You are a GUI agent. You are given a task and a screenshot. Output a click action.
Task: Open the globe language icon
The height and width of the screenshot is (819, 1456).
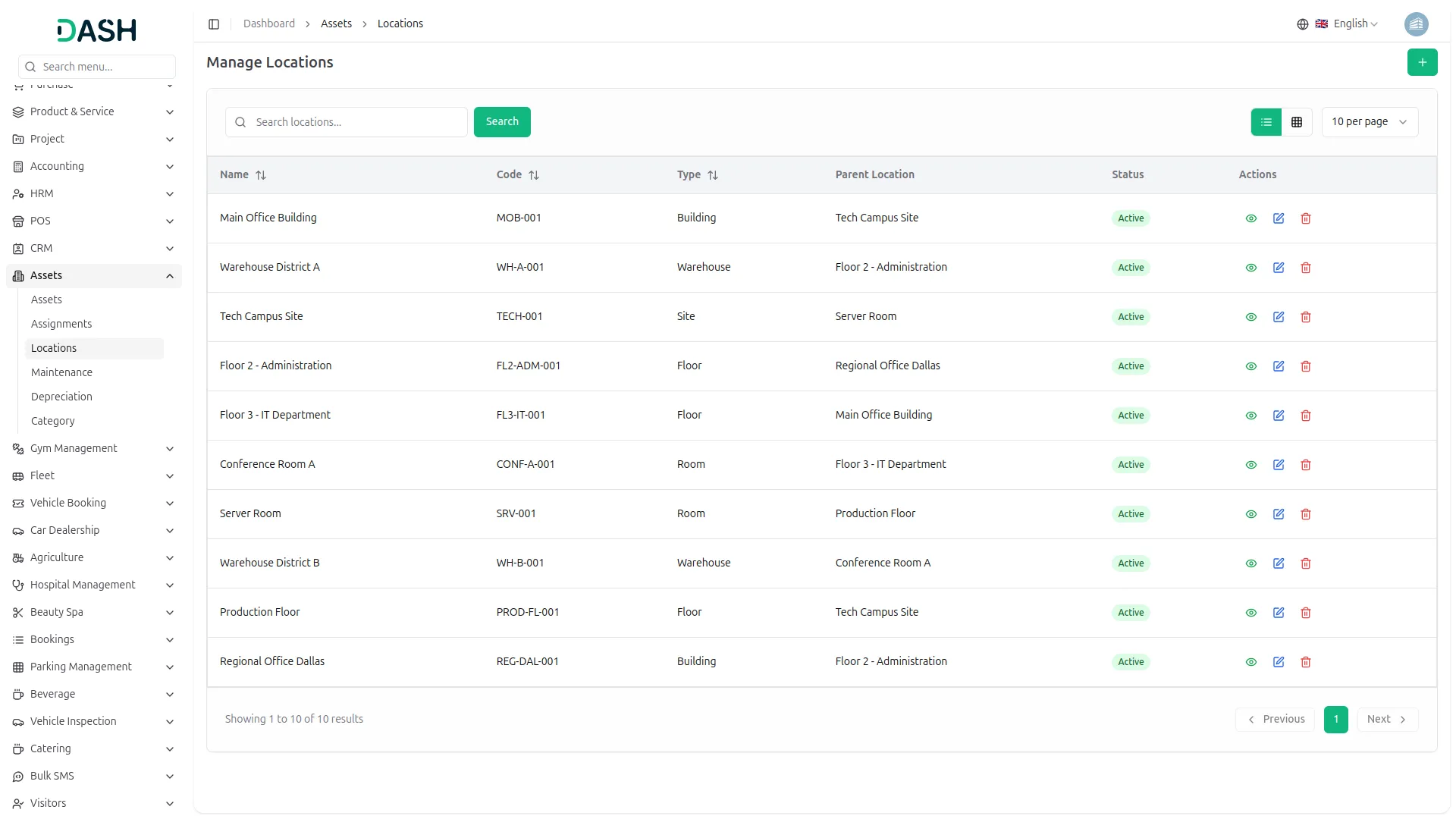click(x=1303, y=24)
